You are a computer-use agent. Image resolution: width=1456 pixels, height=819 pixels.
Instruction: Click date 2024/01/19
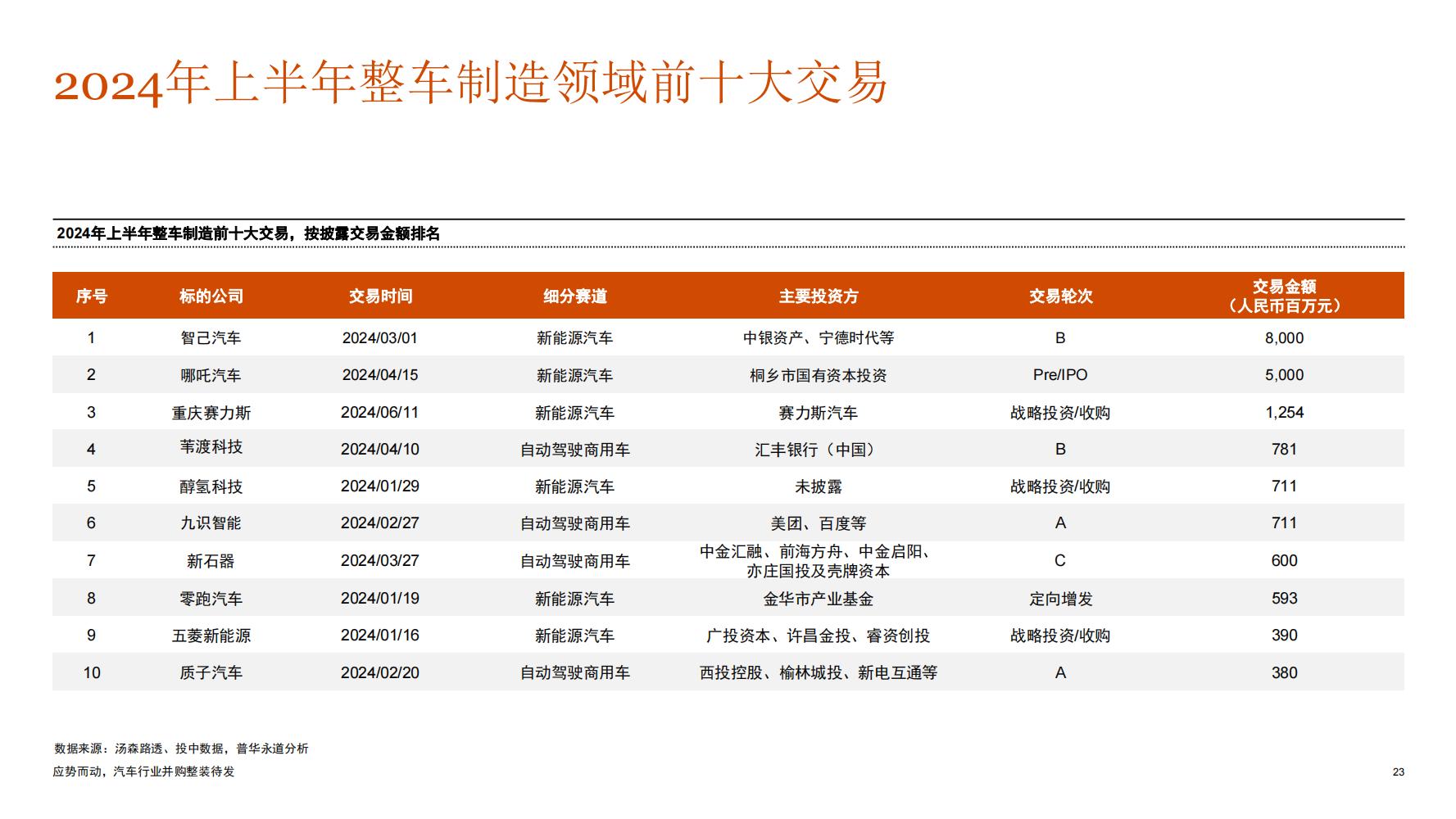click(x=380, y=599)
